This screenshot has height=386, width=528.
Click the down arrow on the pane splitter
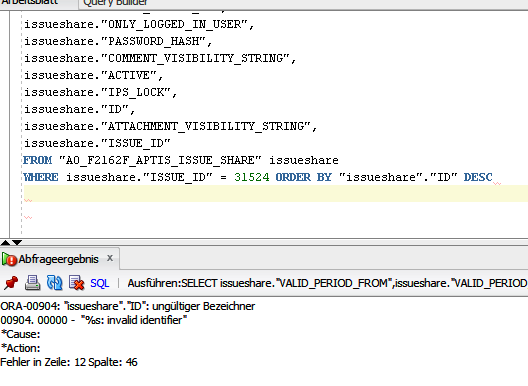coord(17,242)
